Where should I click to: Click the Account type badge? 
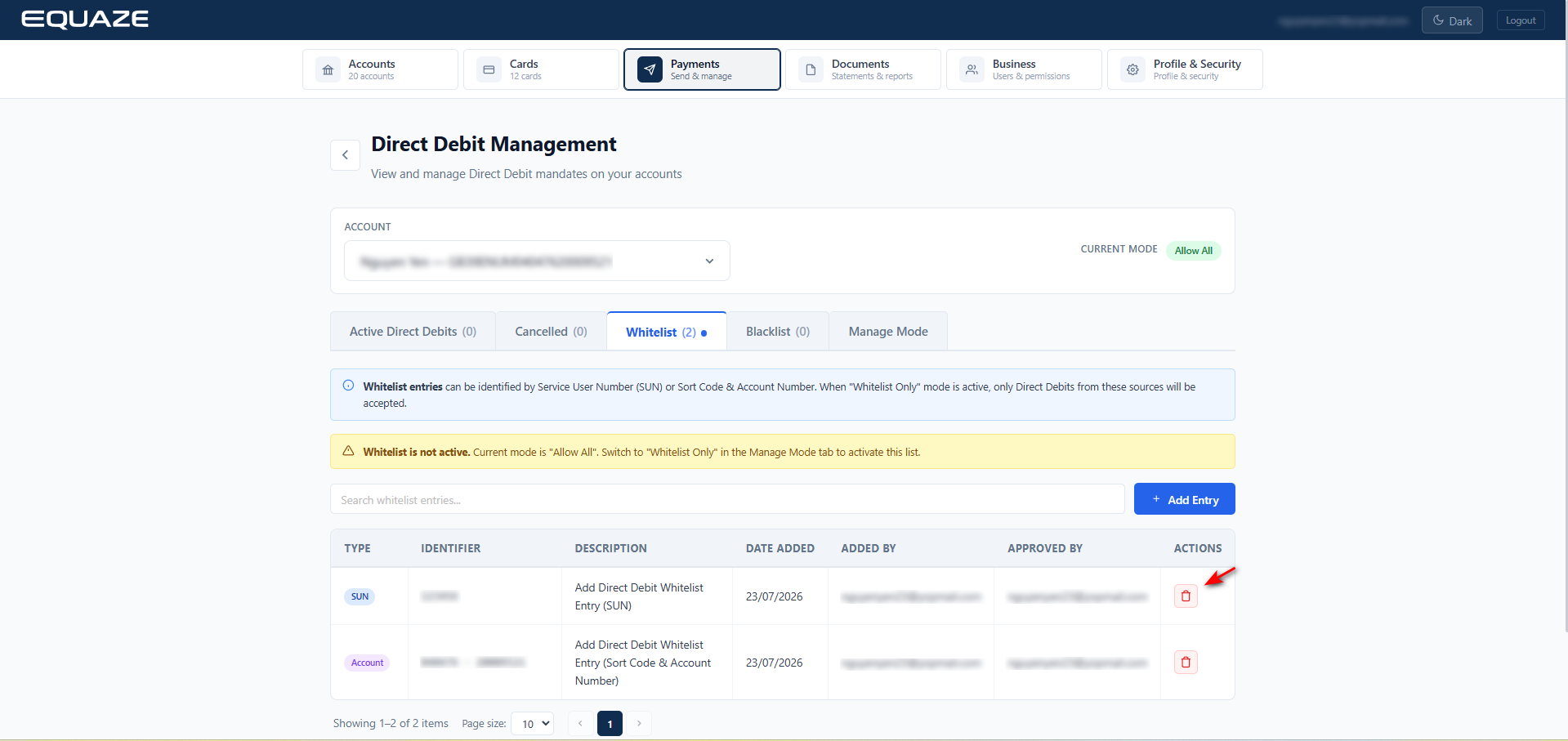[367, 663]
